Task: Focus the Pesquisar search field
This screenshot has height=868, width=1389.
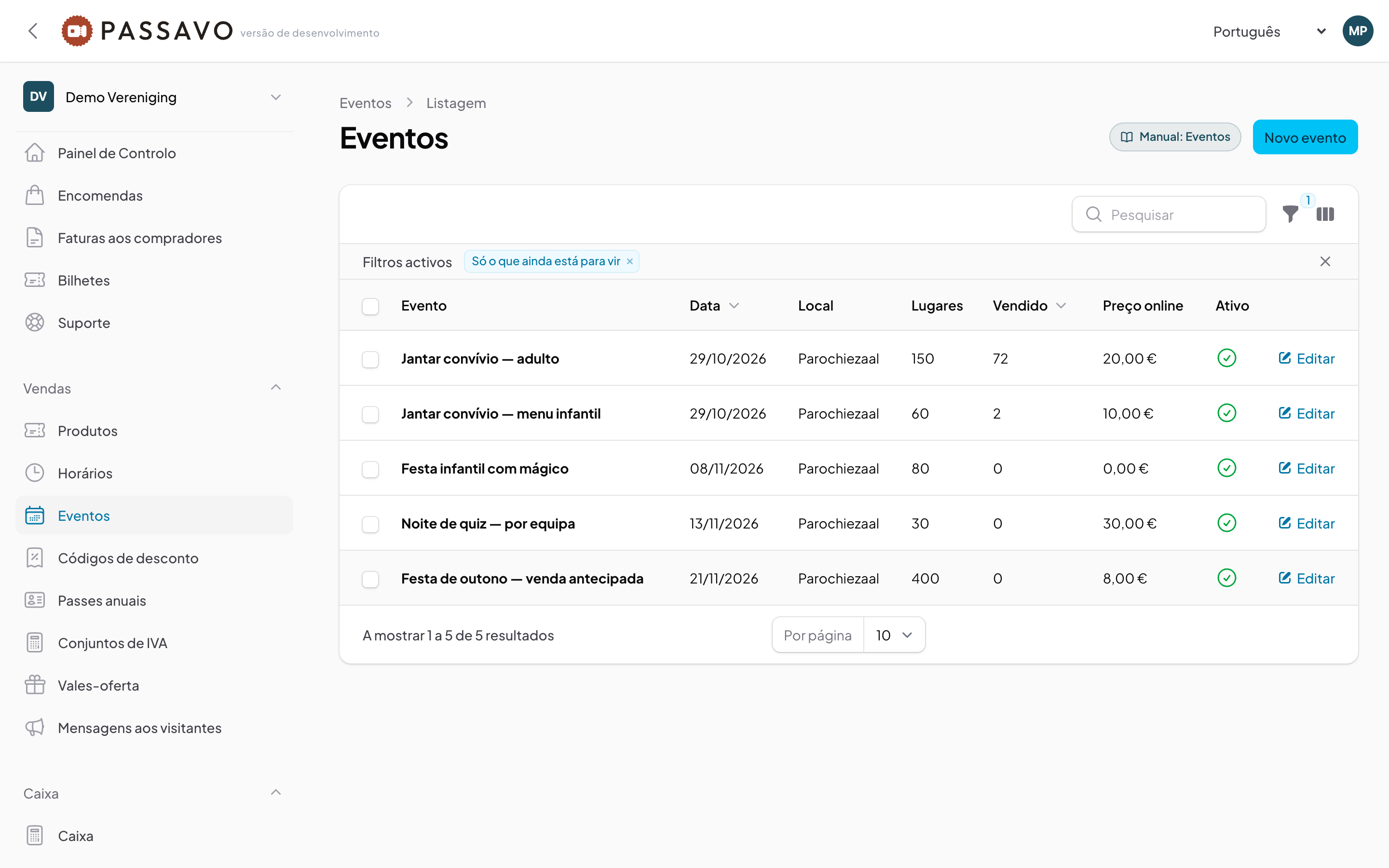Action: coord(1169,214)
